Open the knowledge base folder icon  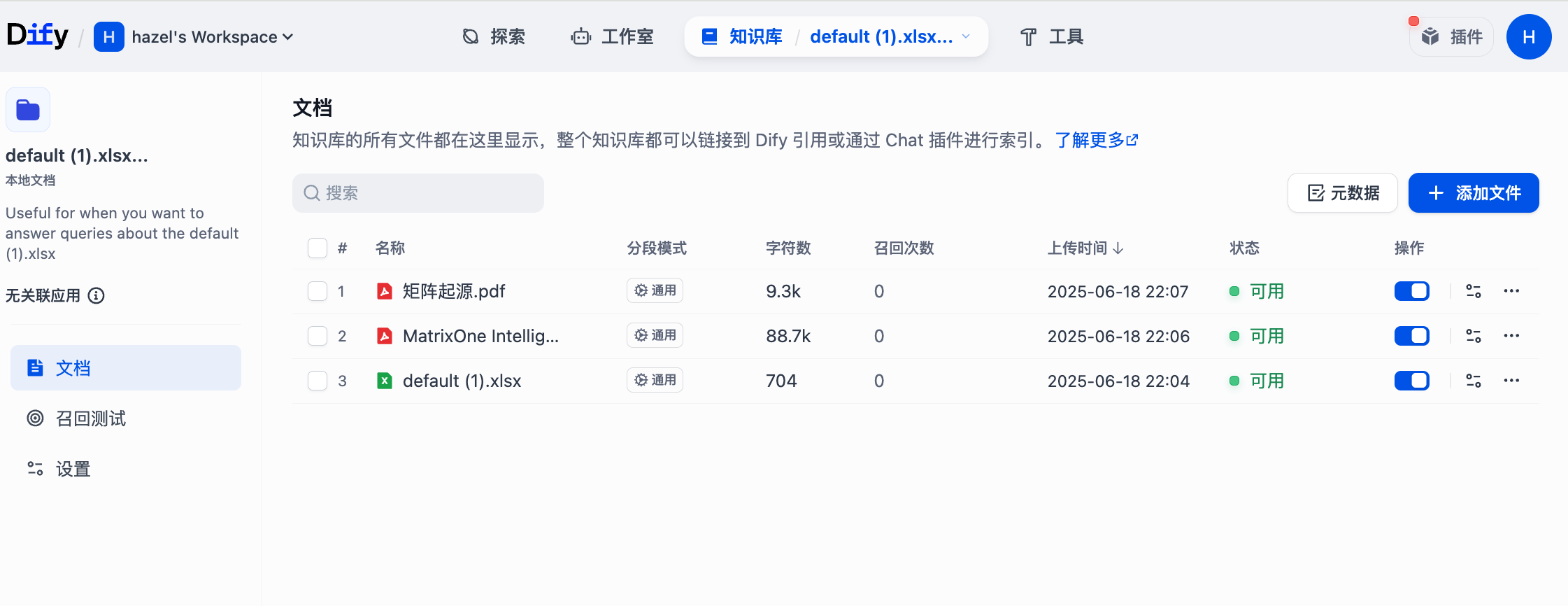pyautogui.click(x=28, y=110)
